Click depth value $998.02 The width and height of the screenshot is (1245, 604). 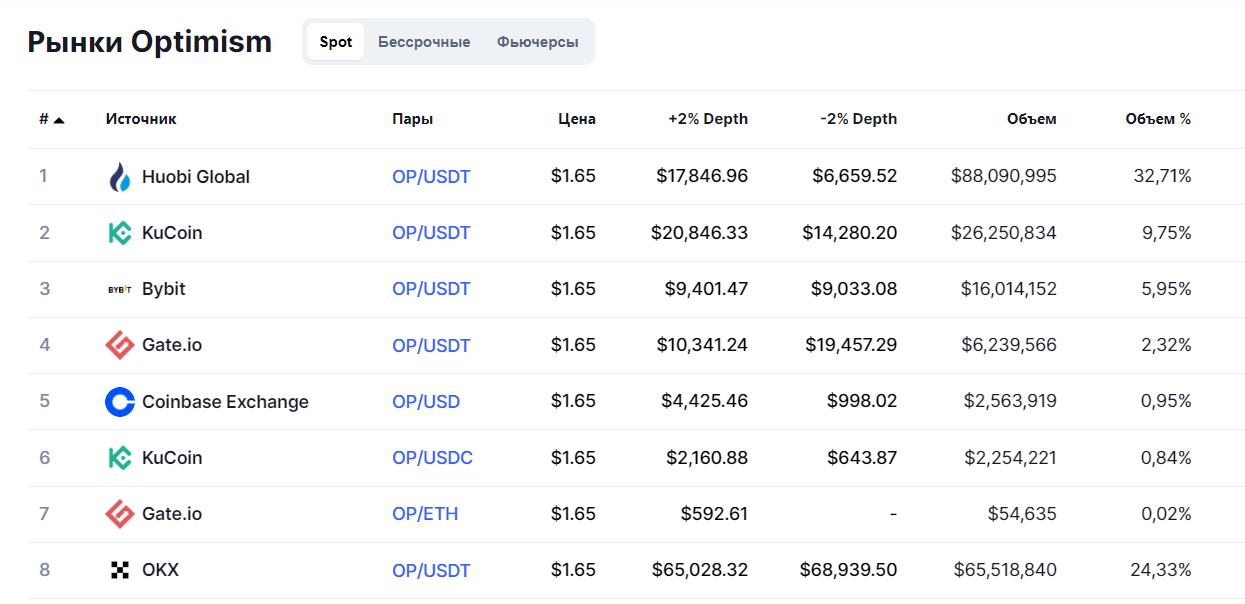click(x=862, y=401)
